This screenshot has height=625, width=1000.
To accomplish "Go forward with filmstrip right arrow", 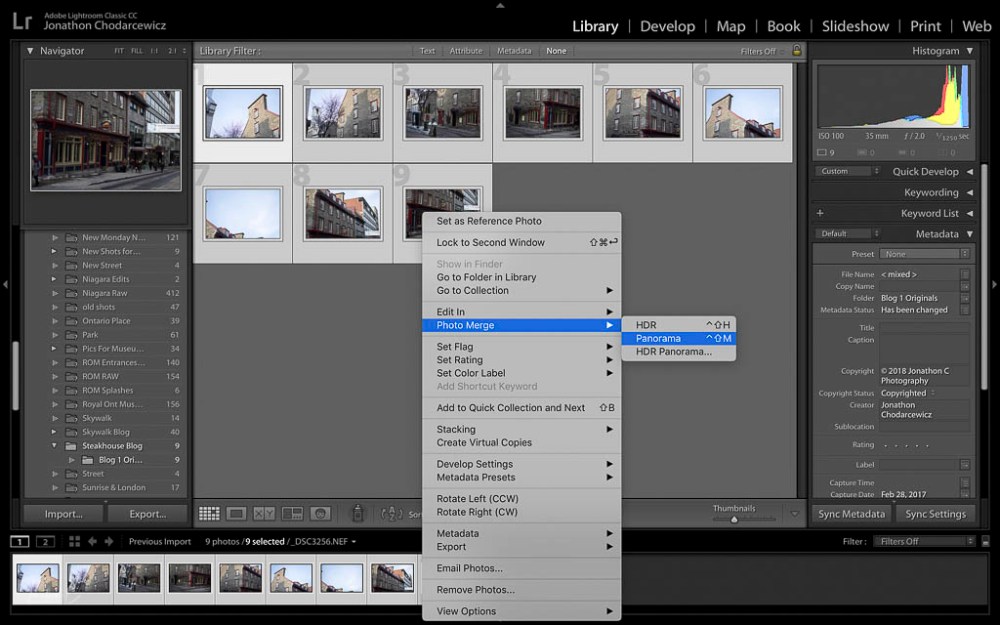I will point(108,541).
